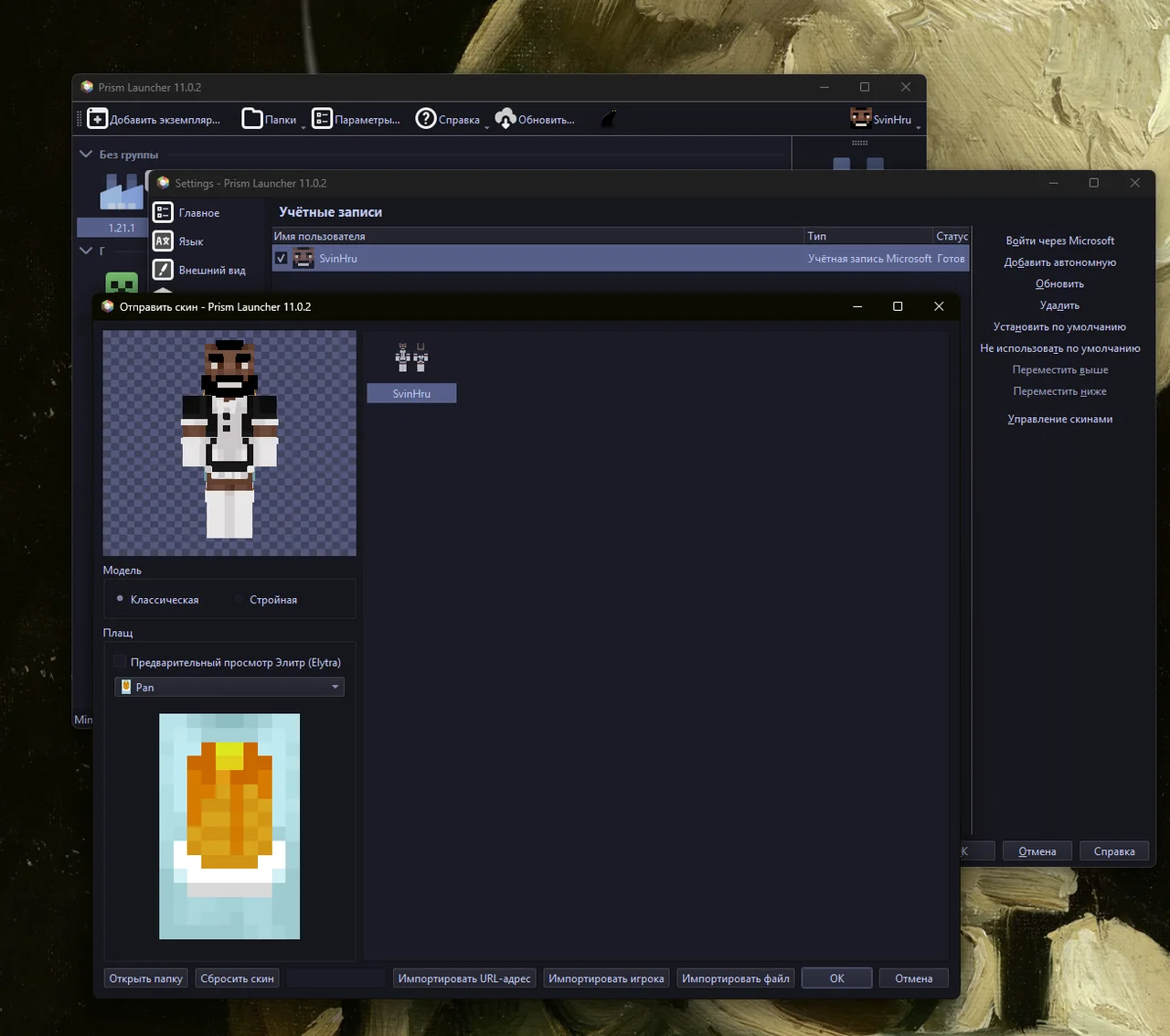Sort accounts by Тип column header
The width and height of the screenshot is (1170, 1036).
coord(869,236)
